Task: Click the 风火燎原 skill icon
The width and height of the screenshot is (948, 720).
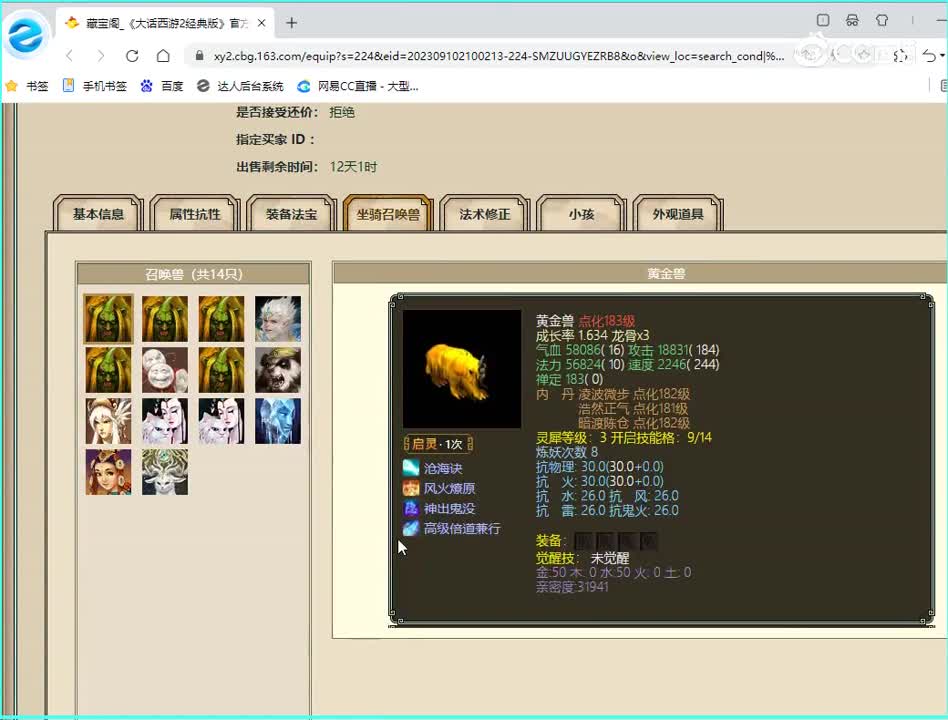Action: [411, 488]
